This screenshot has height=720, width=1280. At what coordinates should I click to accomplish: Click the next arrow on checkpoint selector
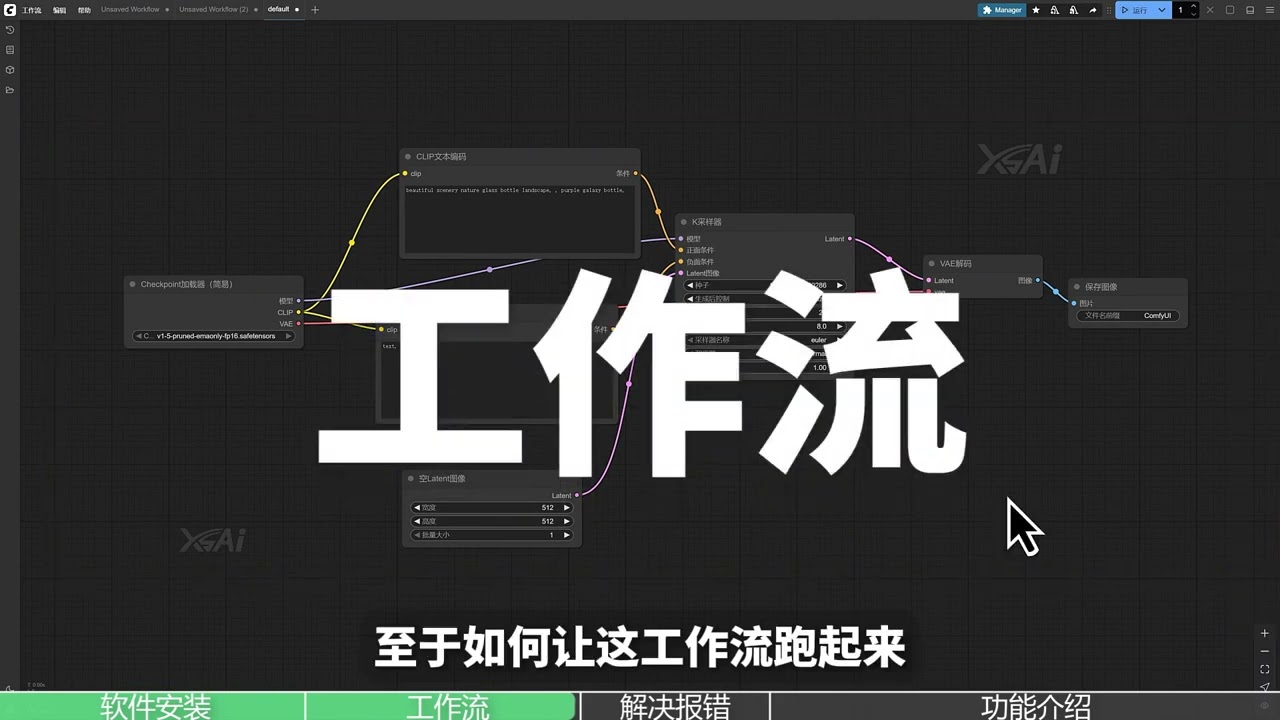(289, 336)
